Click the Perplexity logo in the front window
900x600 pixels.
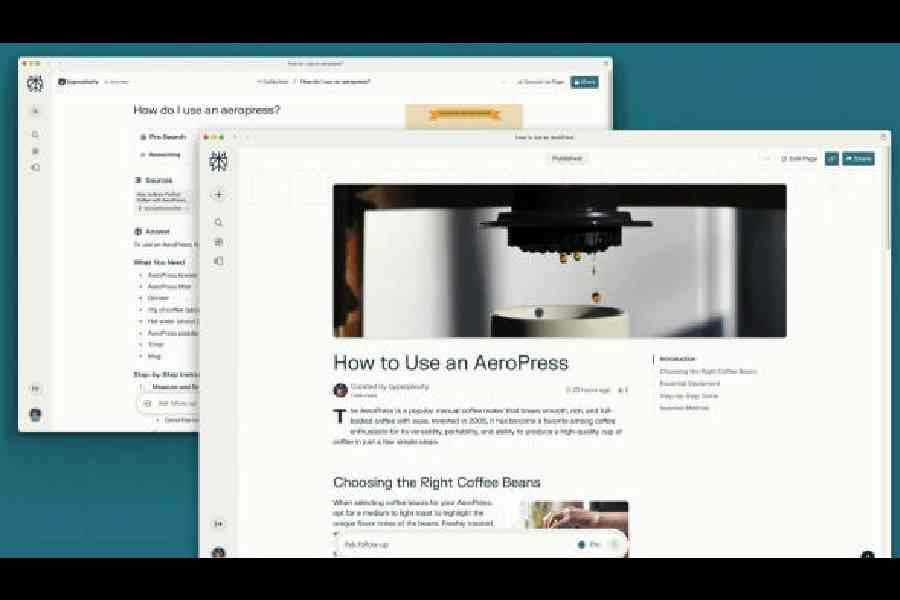[218, 161]
